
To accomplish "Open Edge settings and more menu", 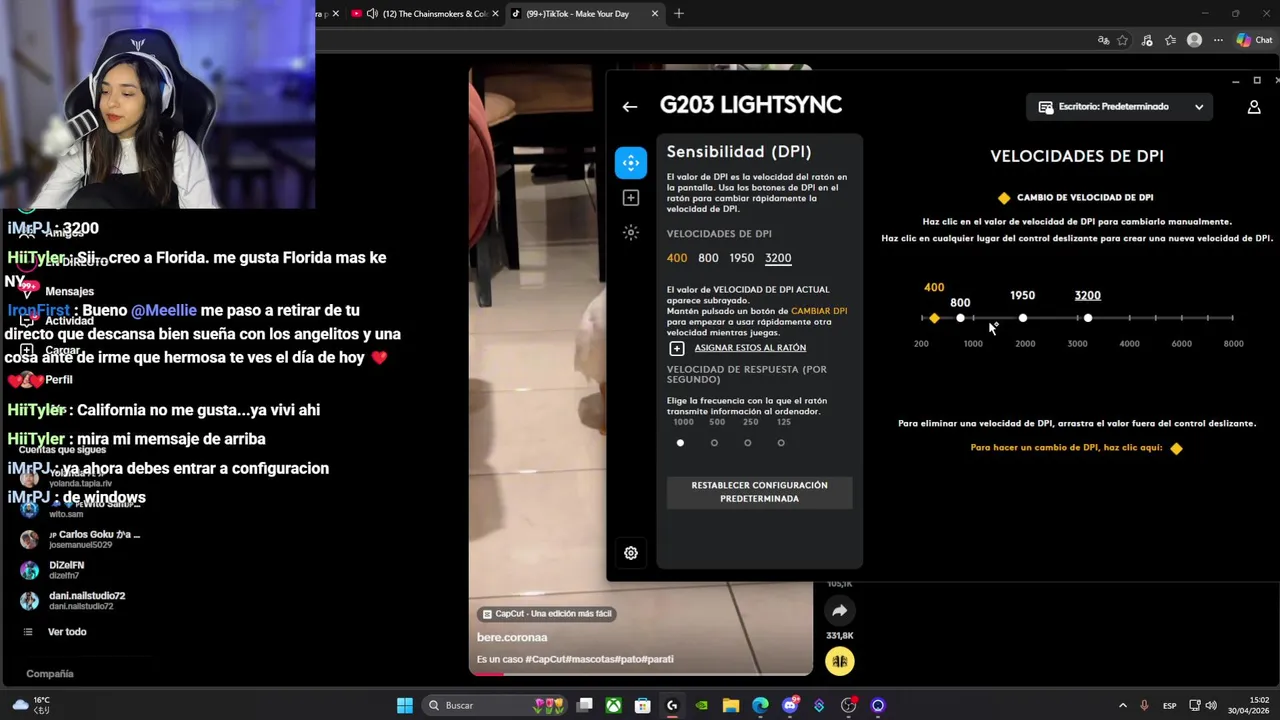I will point(1217,40).
